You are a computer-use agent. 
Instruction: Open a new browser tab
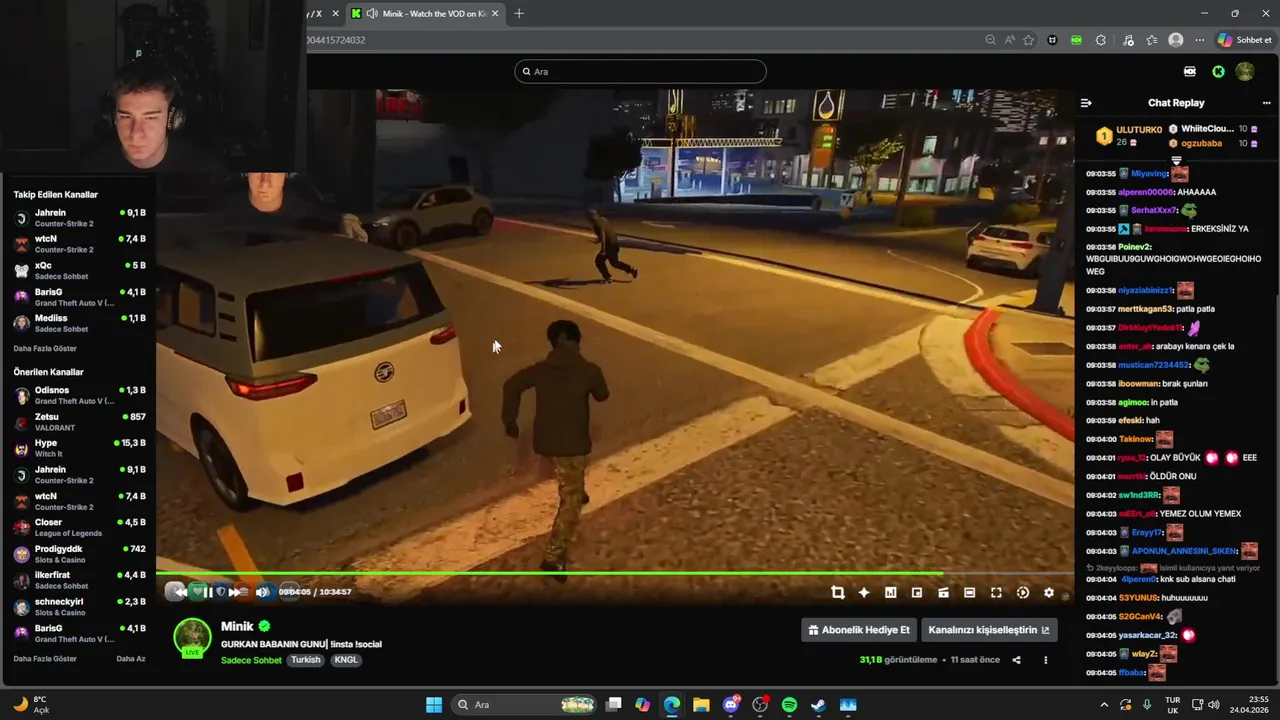pos(519,14)
